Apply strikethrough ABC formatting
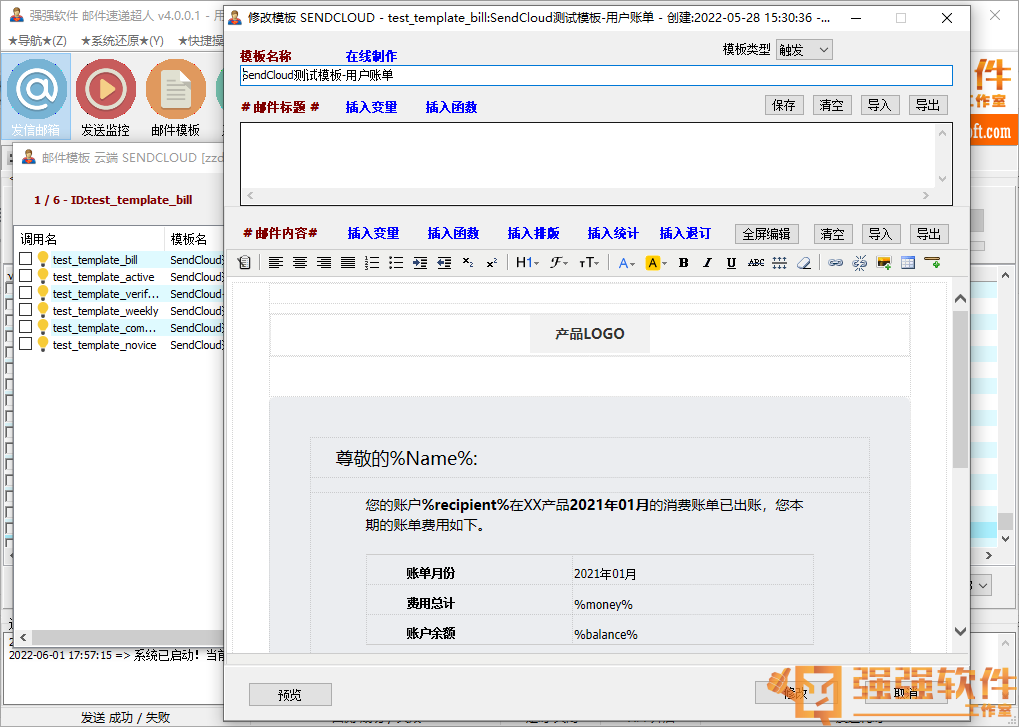1019x727 pixels. point(755,262)
